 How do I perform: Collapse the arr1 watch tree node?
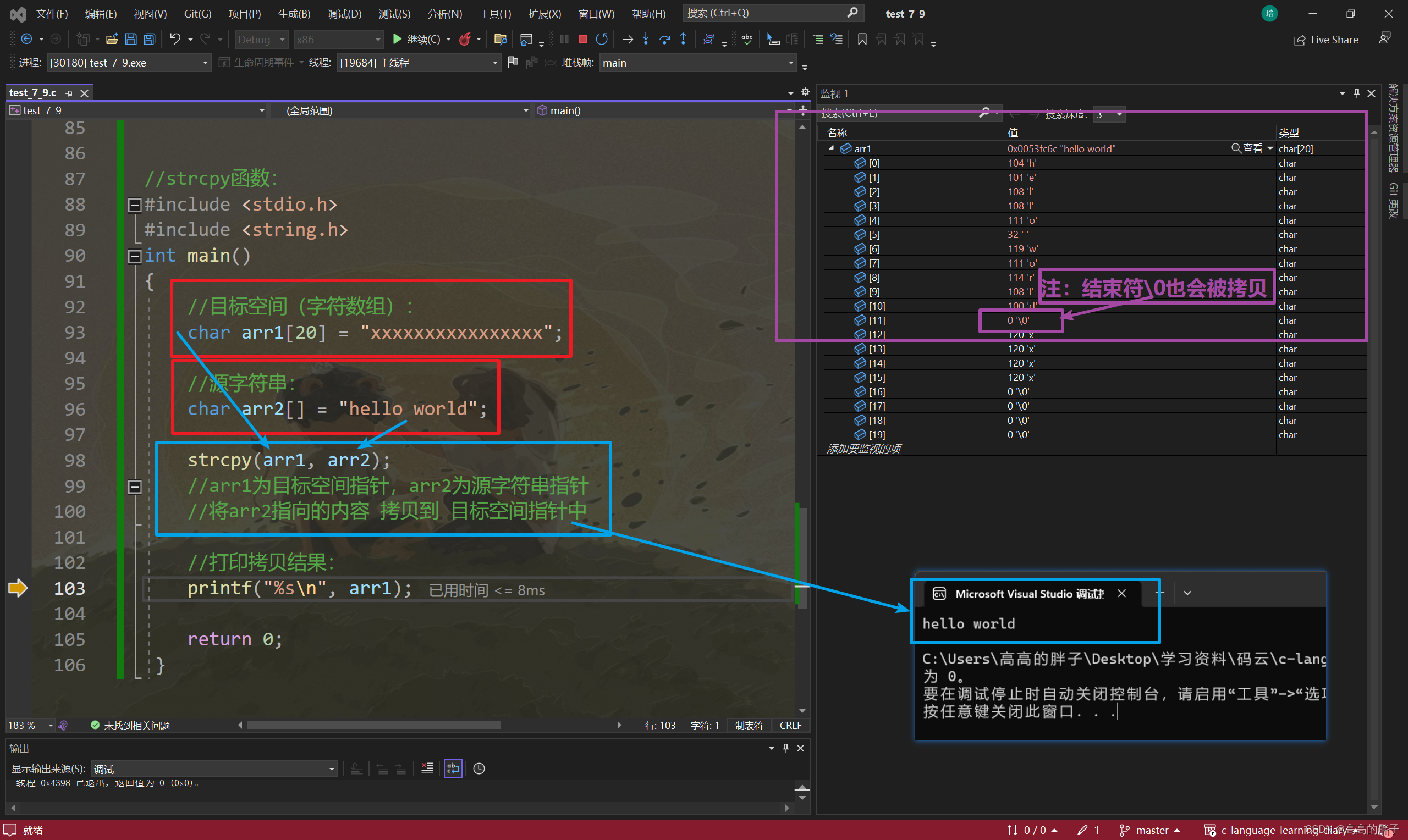tap(831, 148)
